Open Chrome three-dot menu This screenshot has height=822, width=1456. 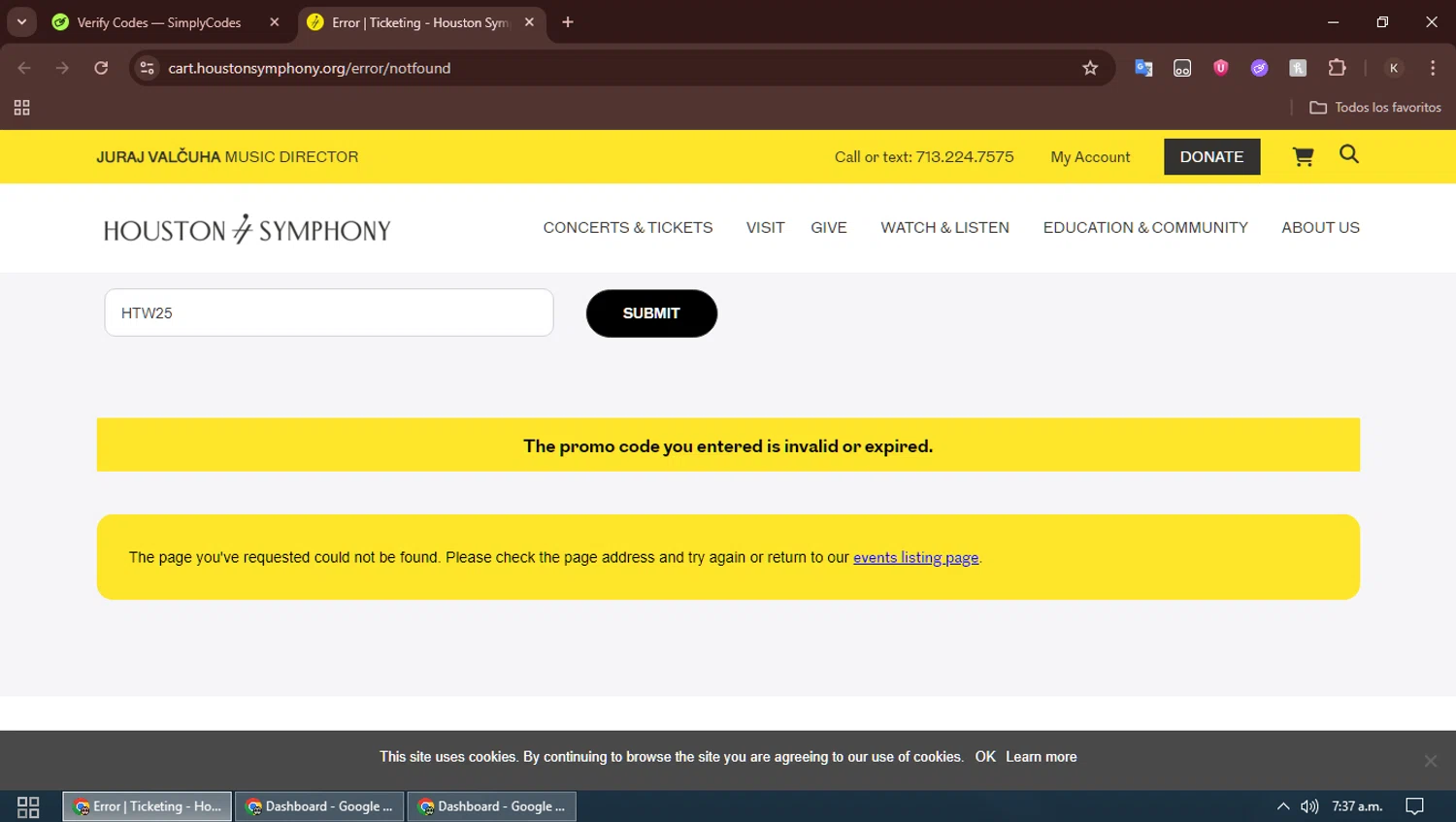[x=1433, y=68]
